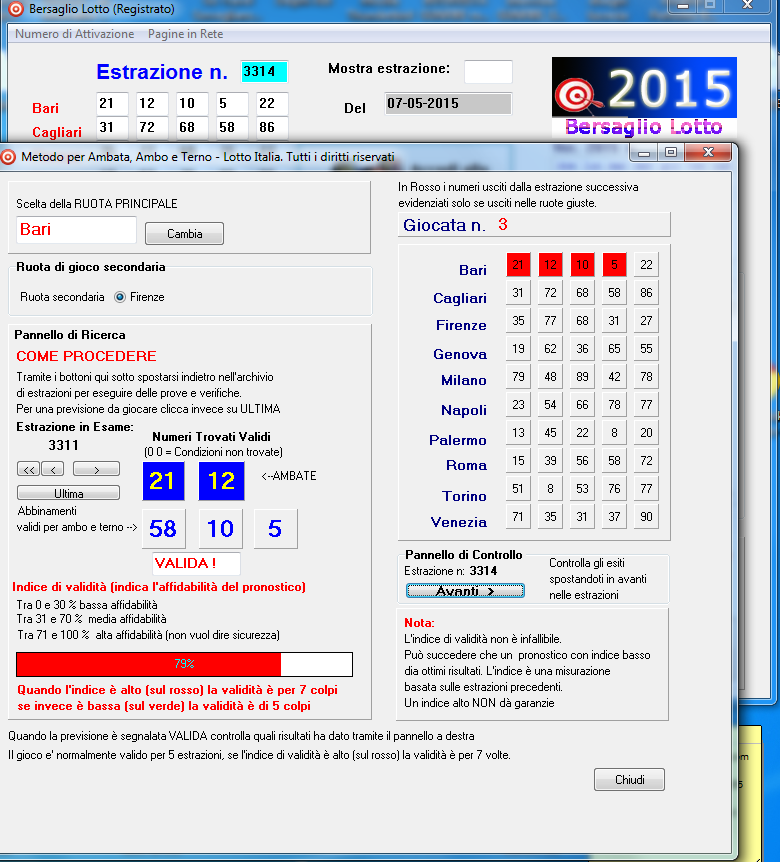Open the Pagine in Rete menu

tap(185, 34)
